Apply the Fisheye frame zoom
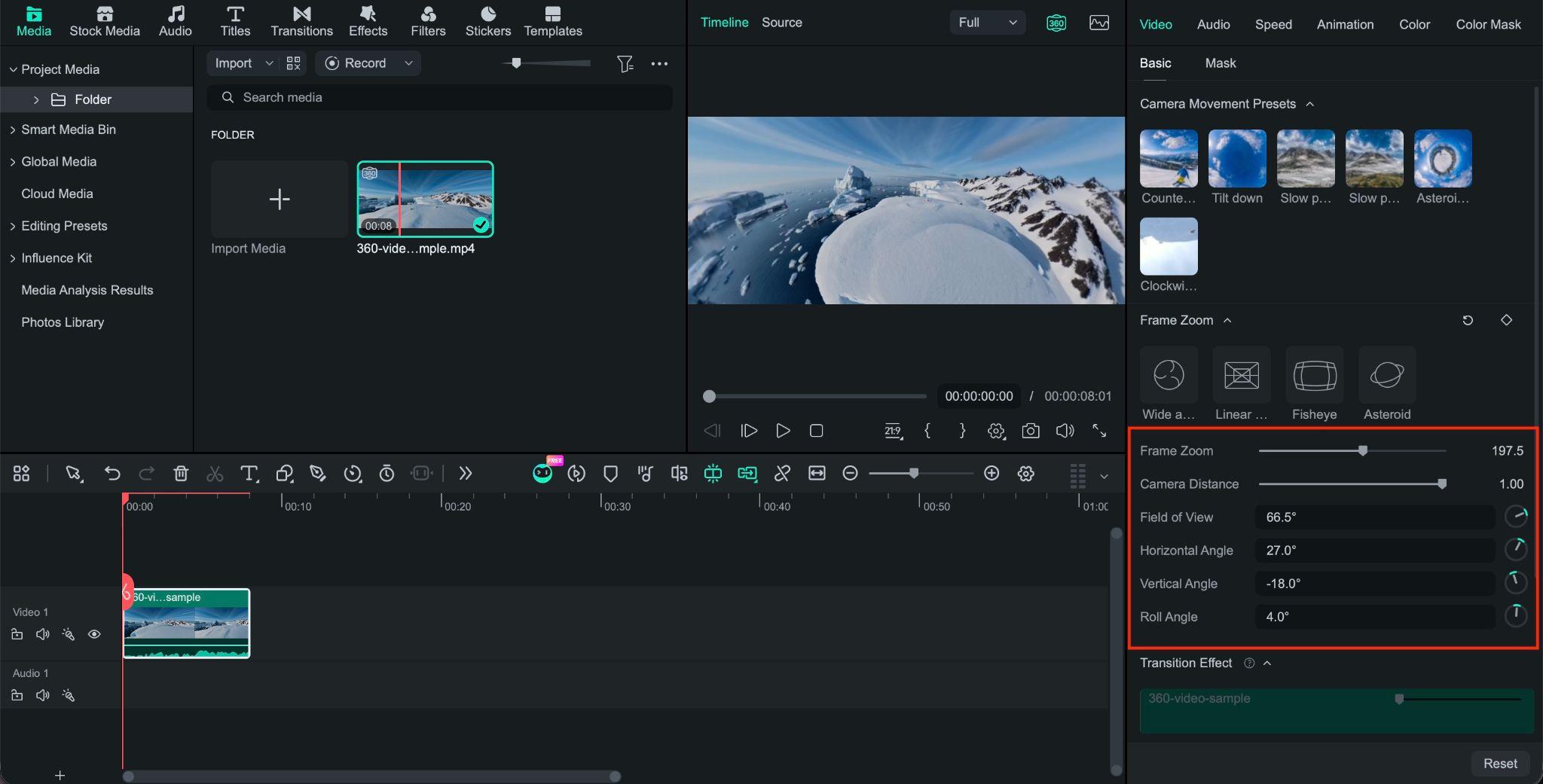Viewport: 1543px width, 784px height. (1314, 375)
